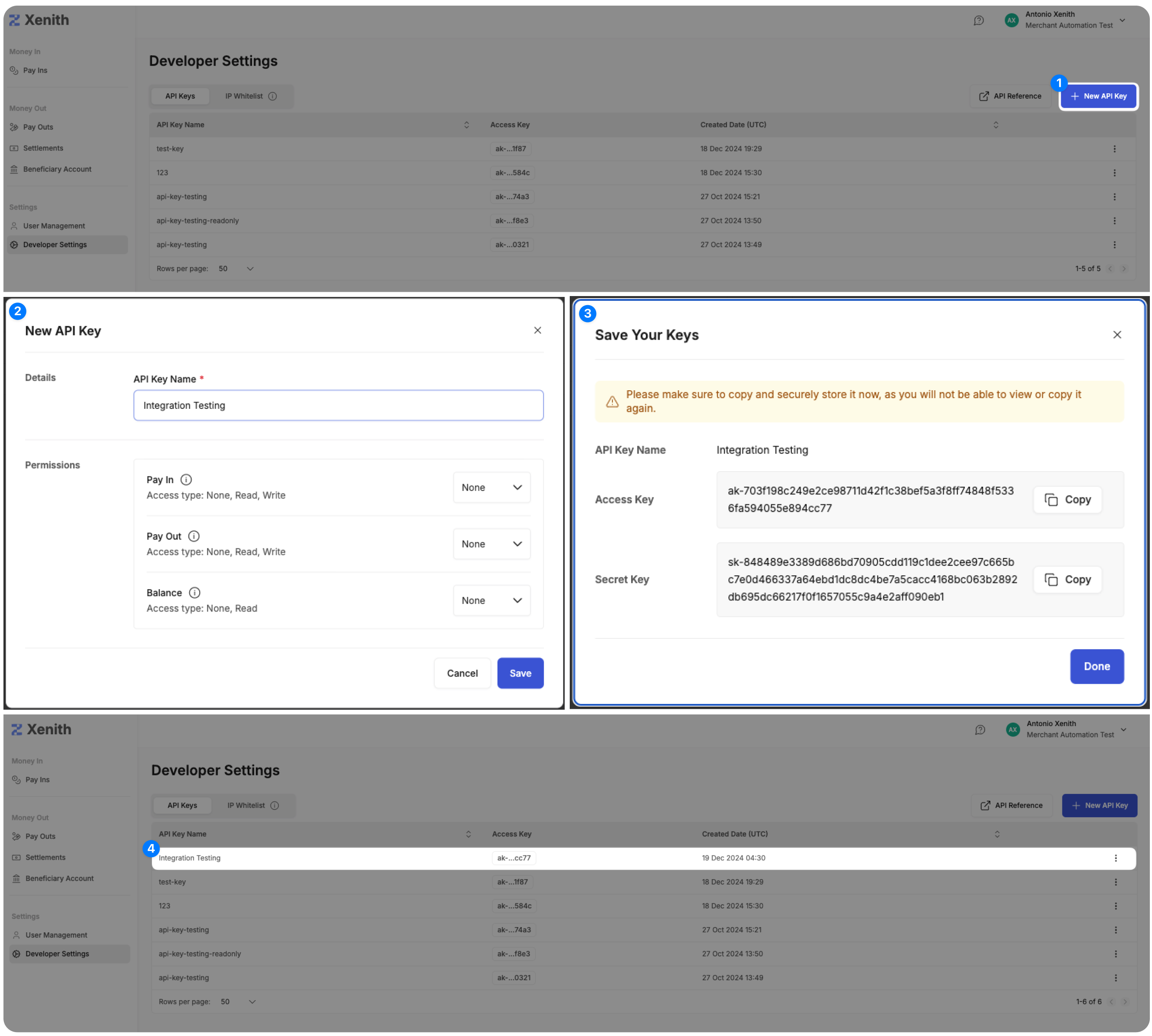The image size is (1152, 1036).
Task: Click the API Key Name input field
Action: (x=338, y=405)
